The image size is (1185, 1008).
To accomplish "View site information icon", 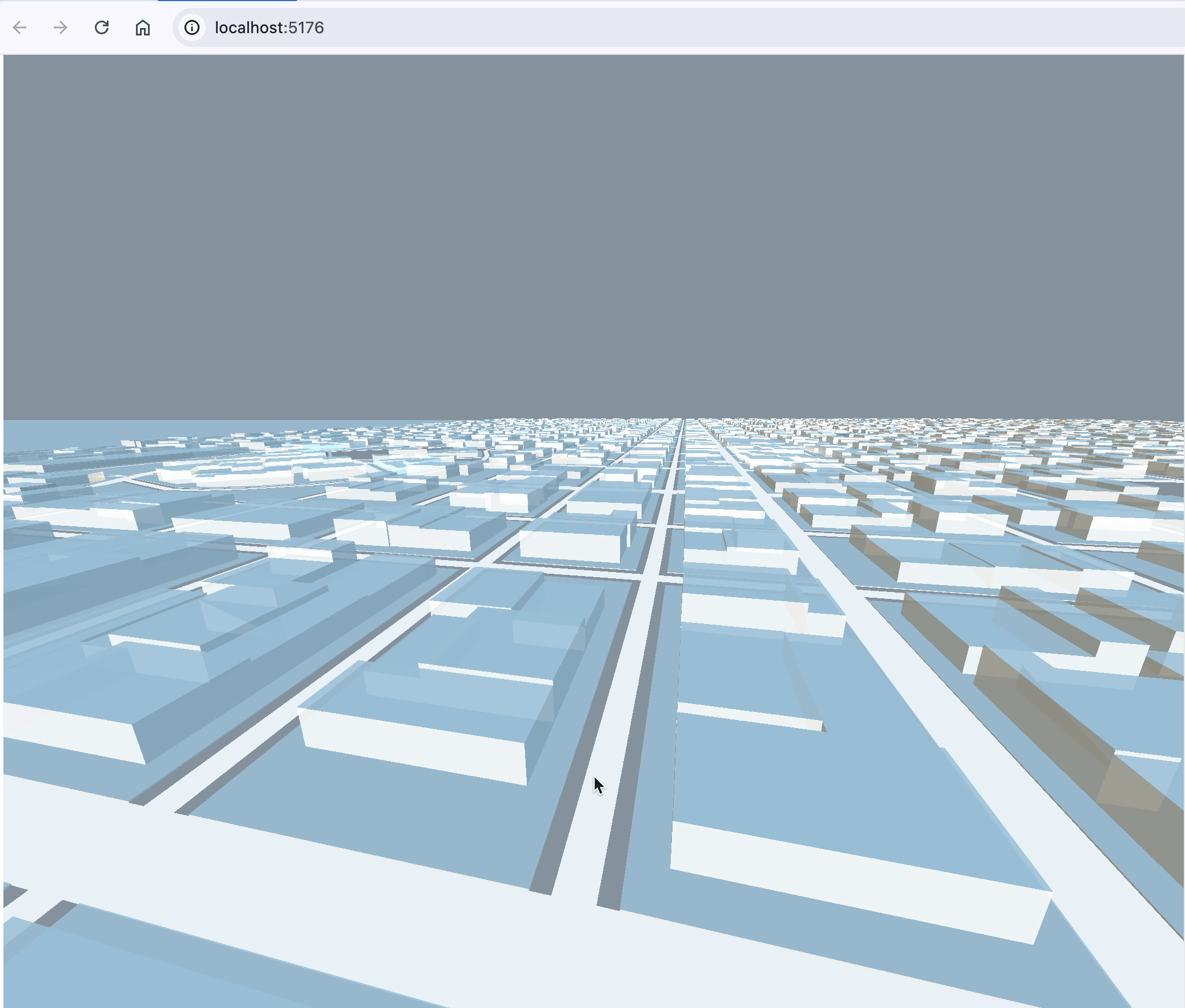I will pos(192,27).
